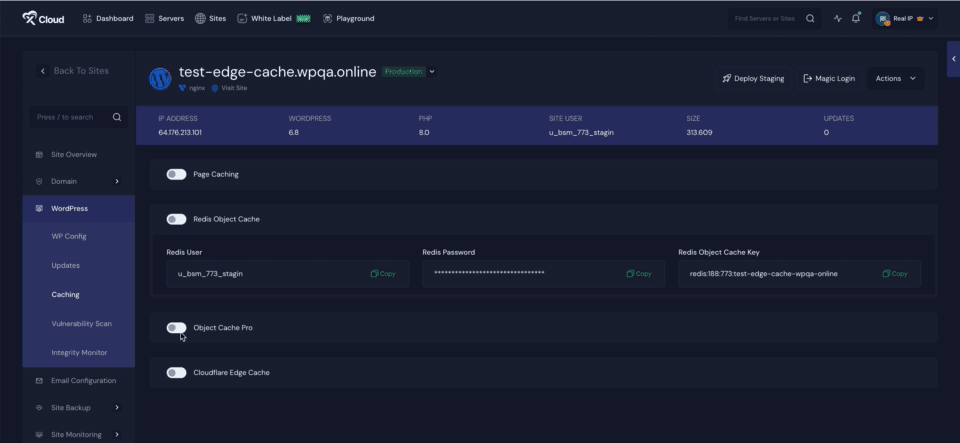Select Vulnerability Scan in the sidebar

81,323
